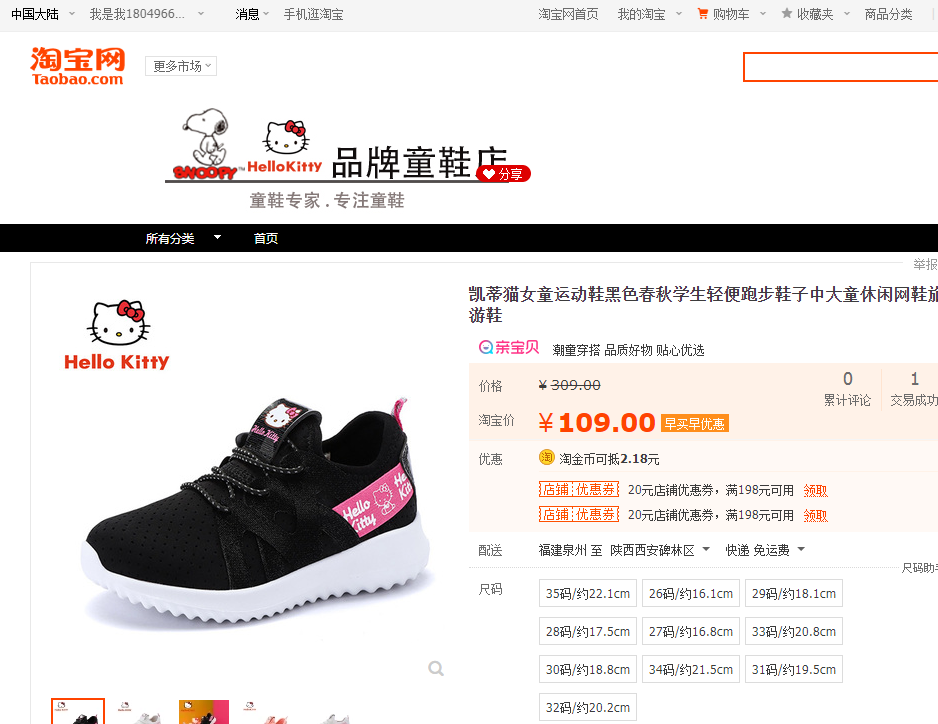Open the 消息 menu
The image size is (938, 724).
(x=252, y=14)
